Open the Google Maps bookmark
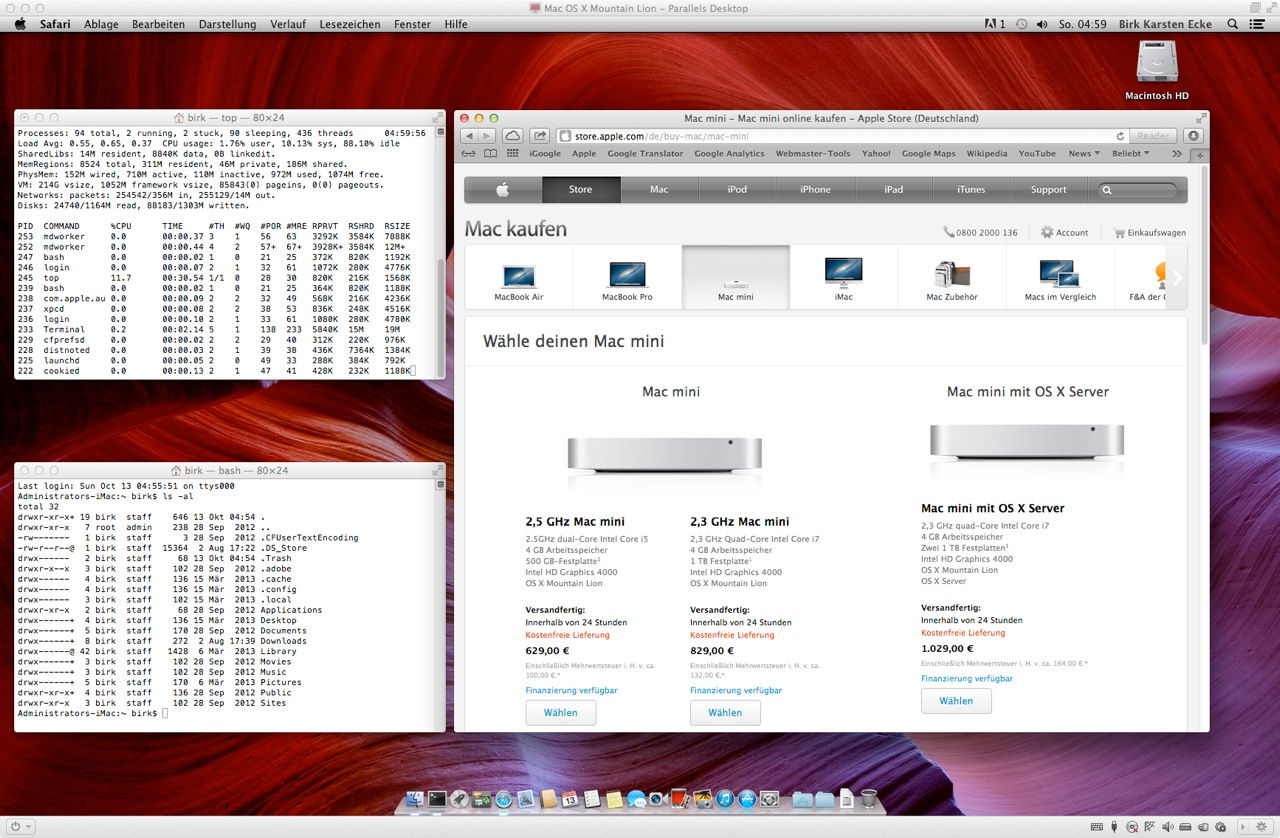Viewport: 1280px width, 838px height. click(x=928, y=154)
